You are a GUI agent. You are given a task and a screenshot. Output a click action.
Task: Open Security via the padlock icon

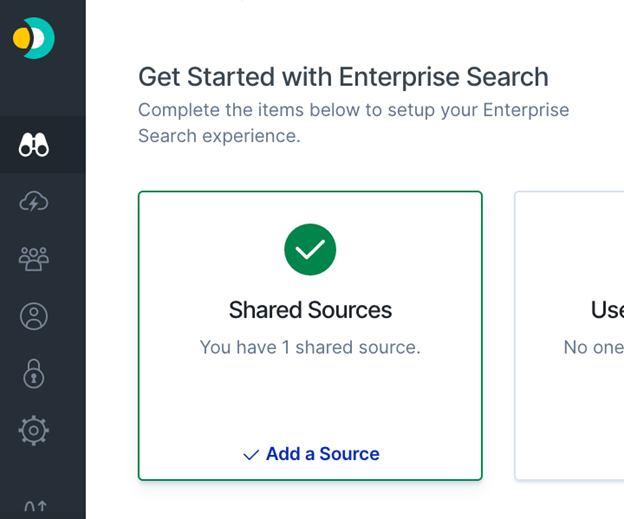(x=34, y=374)
